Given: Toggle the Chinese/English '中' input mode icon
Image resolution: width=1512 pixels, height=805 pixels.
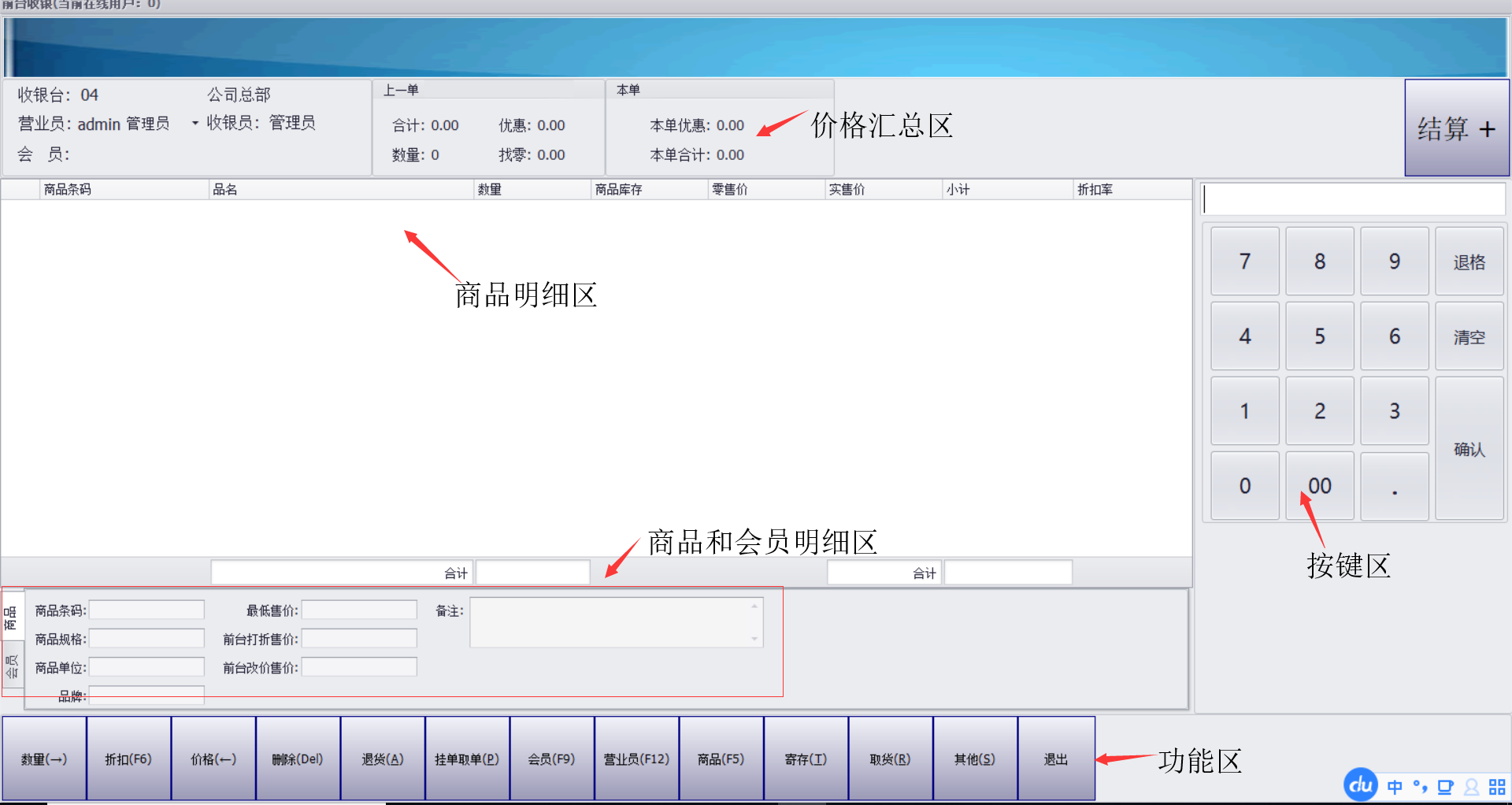Looking at the screenshot, I should click(x=1395, y=787).
